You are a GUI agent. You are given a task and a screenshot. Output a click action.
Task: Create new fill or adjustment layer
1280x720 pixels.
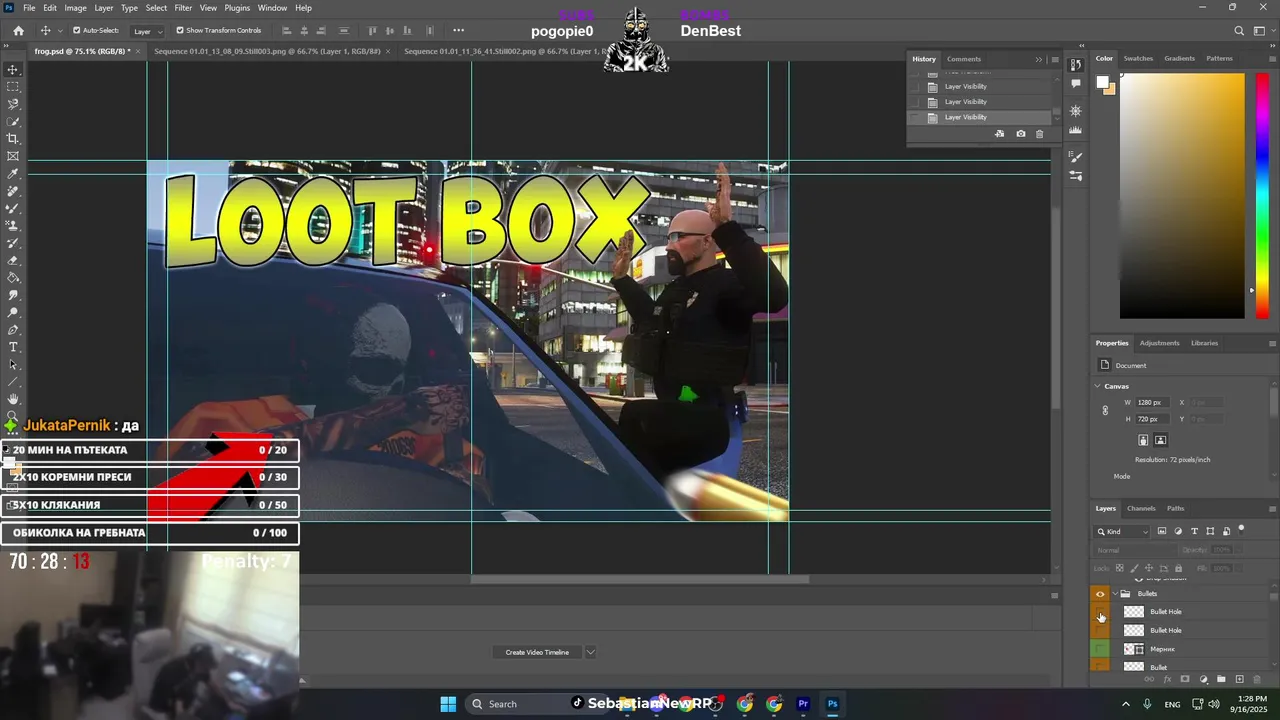pos(1203,680)
